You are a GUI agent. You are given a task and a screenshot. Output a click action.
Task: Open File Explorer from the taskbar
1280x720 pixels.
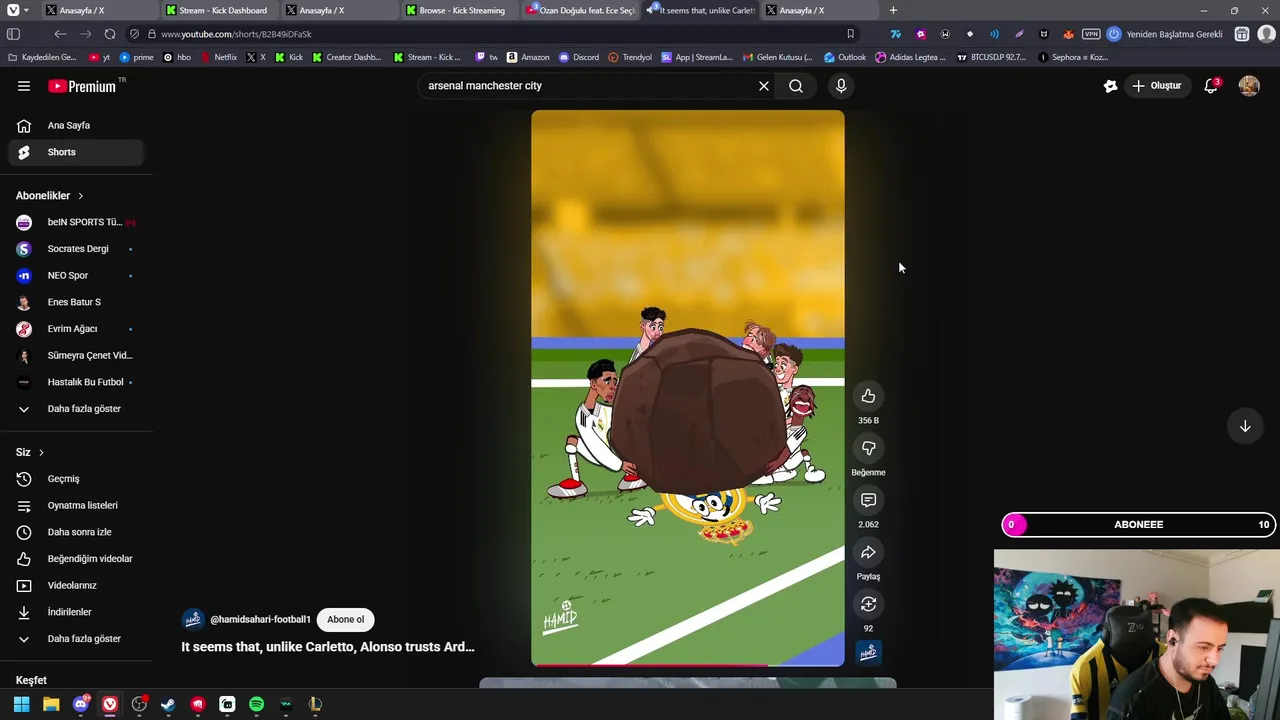51,704
